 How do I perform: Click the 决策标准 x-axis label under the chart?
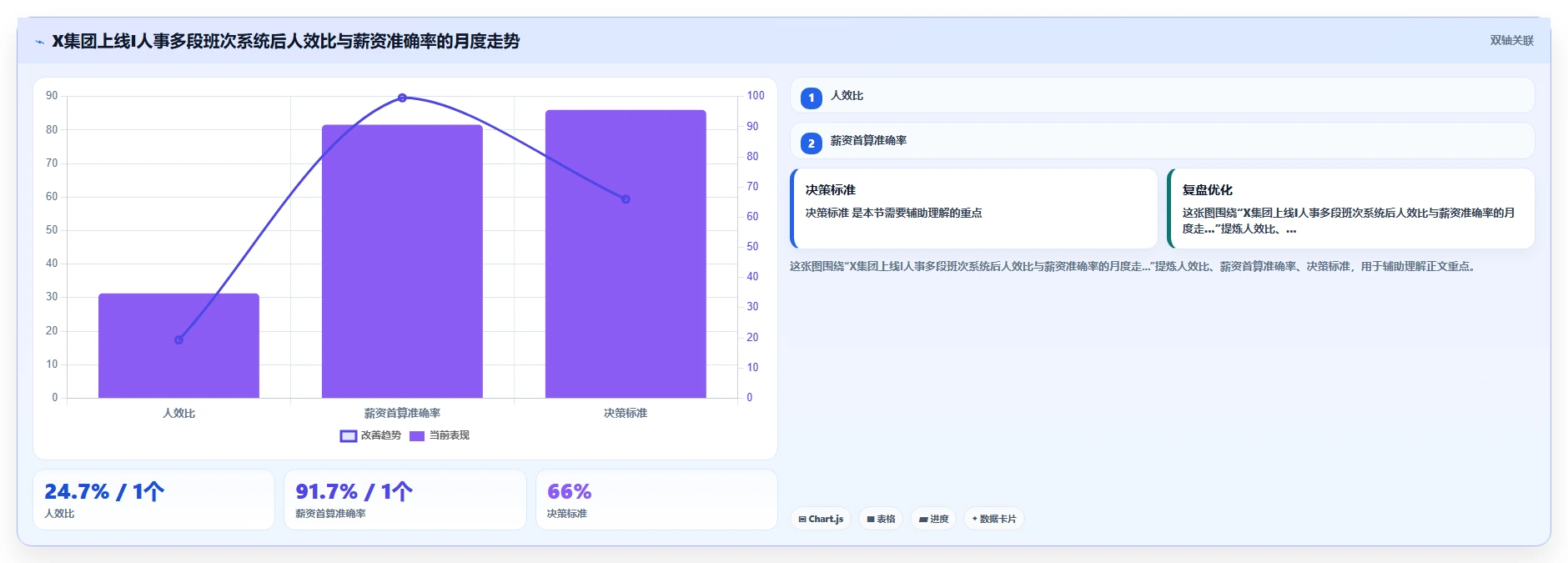coord(626,413)
